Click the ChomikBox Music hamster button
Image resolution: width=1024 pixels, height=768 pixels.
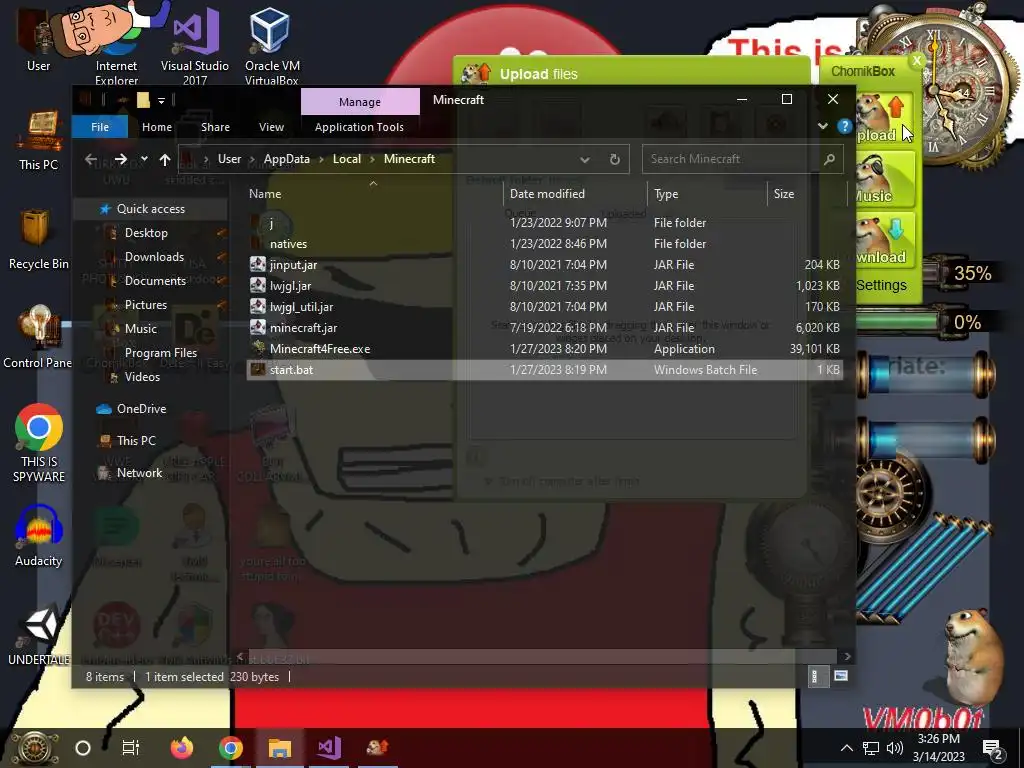(883, 179)
